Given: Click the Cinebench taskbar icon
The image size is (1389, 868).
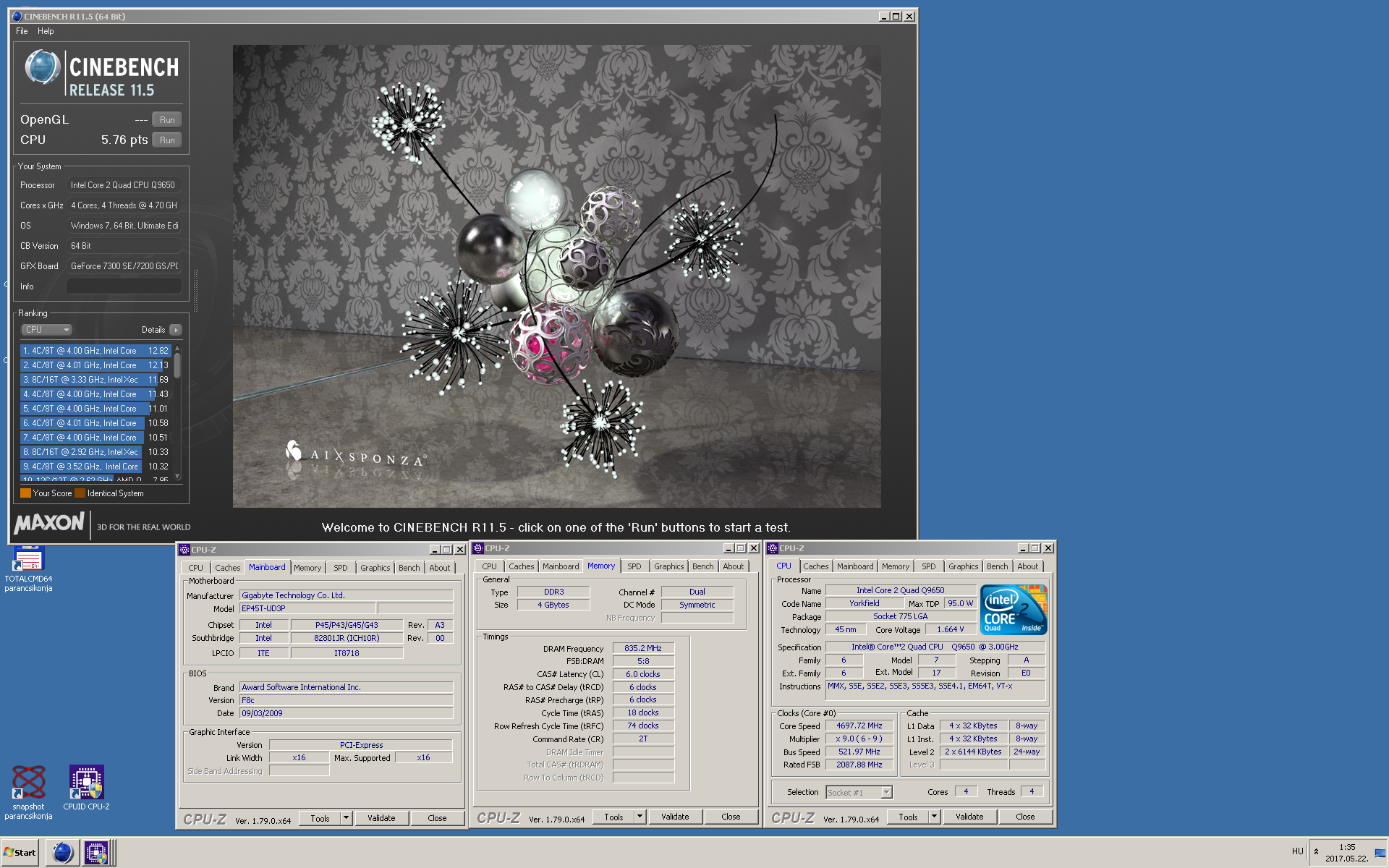Looking at the screenshot, I should coord(63,853).
